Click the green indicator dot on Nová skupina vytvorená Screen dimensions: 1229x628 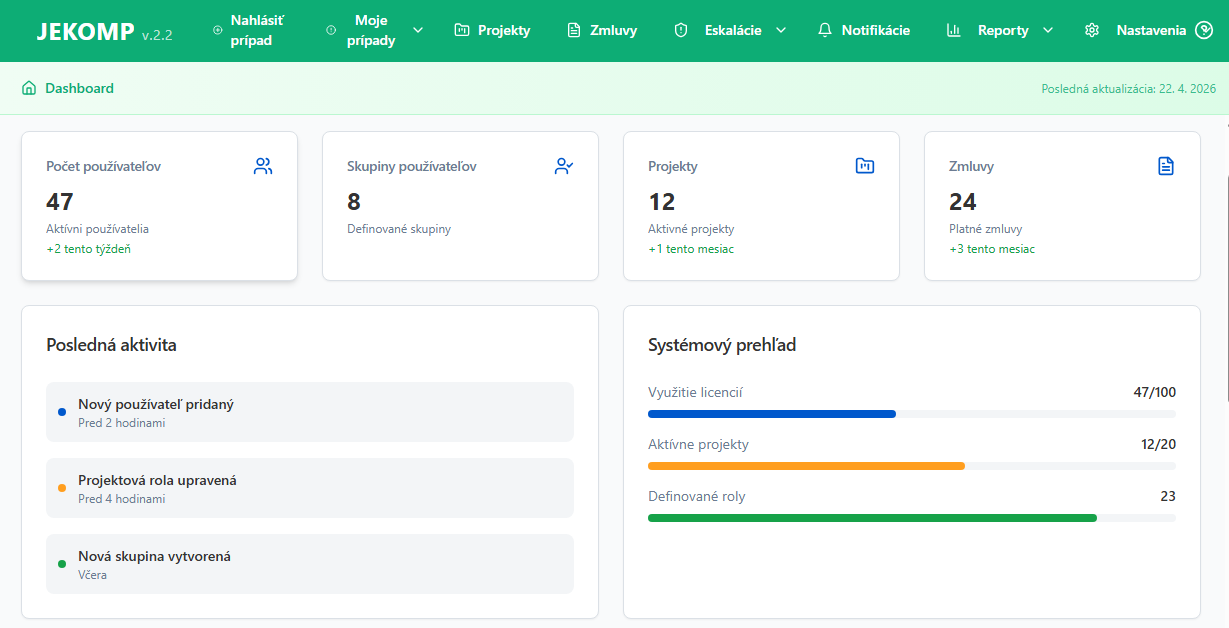point(63,563)
